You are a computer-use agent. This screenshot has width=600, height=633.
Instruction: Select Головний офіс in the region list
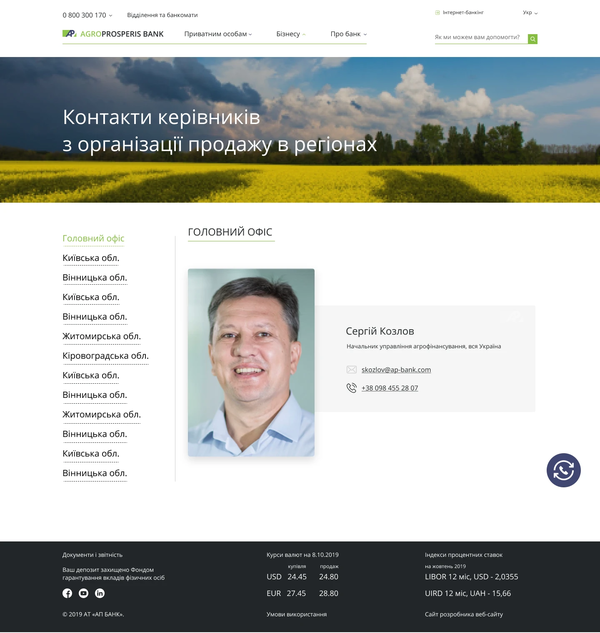[x=93, y=239]
